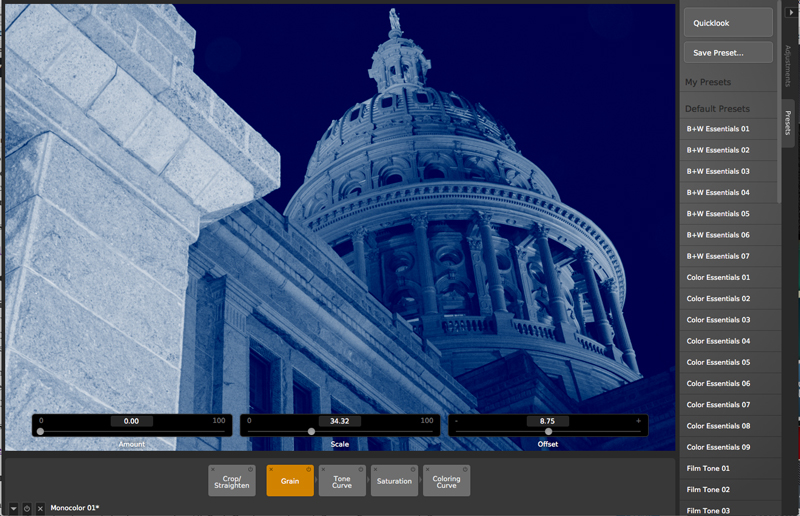Toggle the Saturation brick's enable dot
Screen dimensions: 800x516
[x=413, y=469]
